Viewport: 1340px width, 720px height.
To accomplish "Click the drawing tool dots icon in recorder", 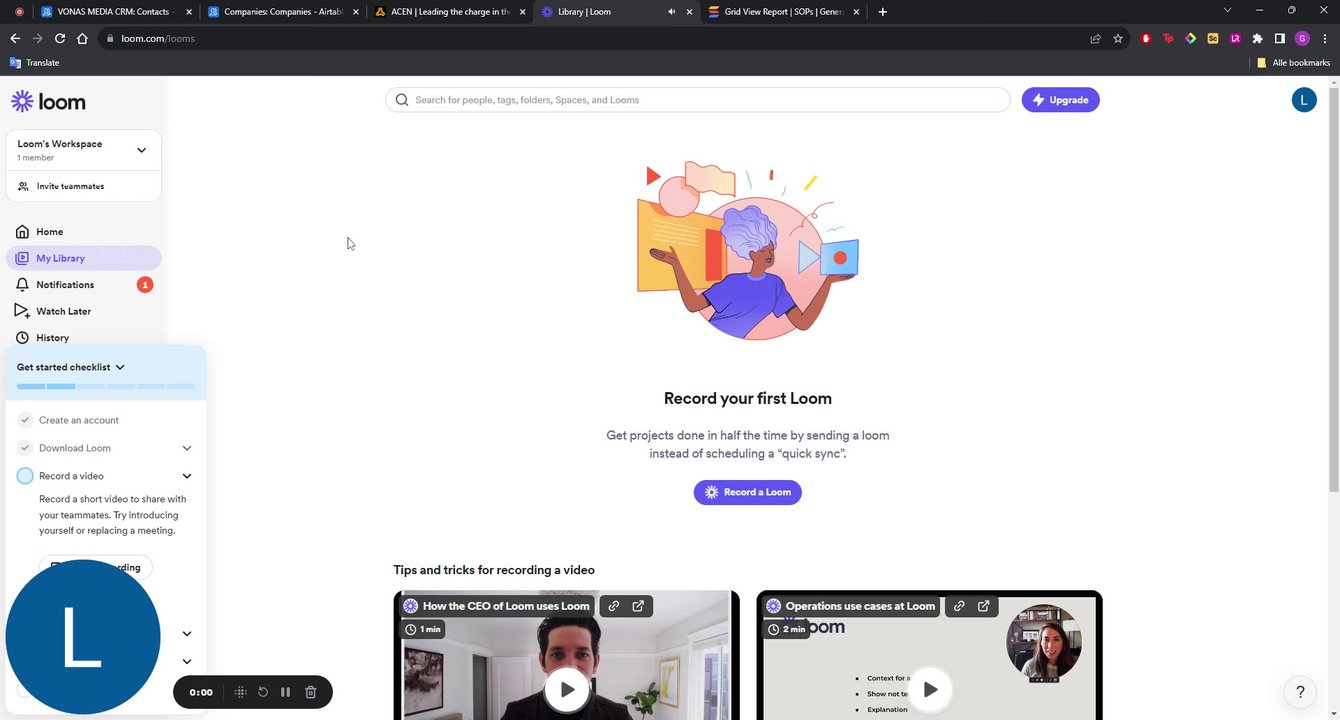I will pyautogui.click(x=240, y=692).
